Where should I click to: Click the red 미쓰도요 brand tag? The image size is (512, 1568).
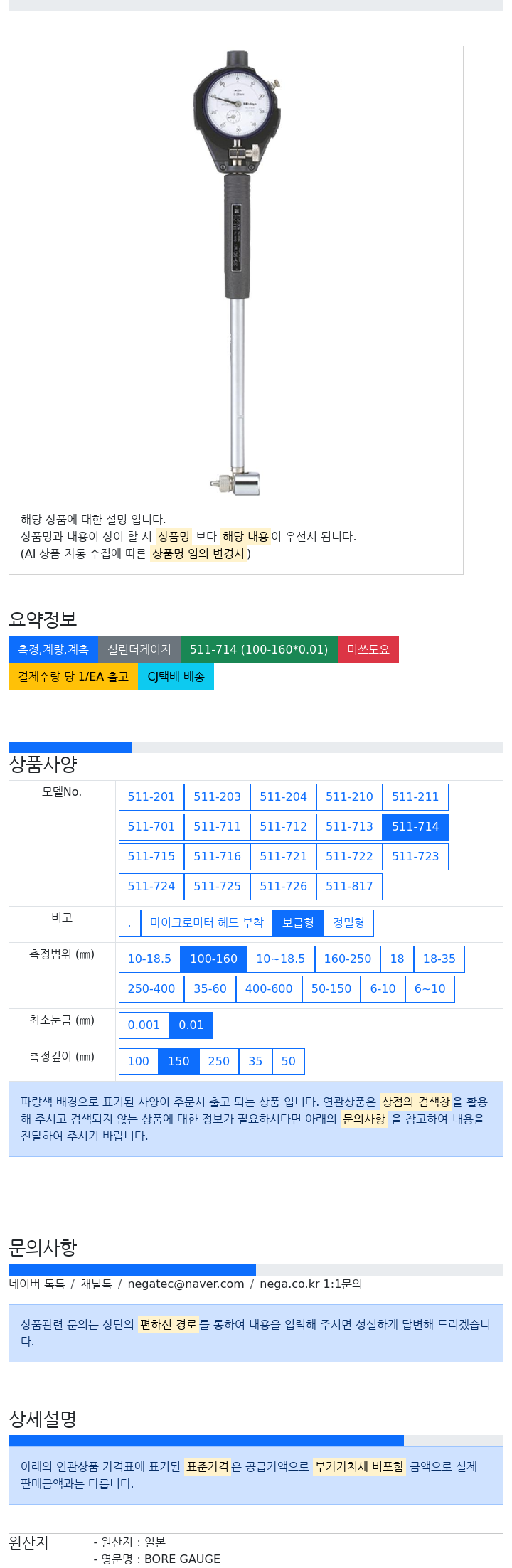pyautogui.click(x=368, y=649)
